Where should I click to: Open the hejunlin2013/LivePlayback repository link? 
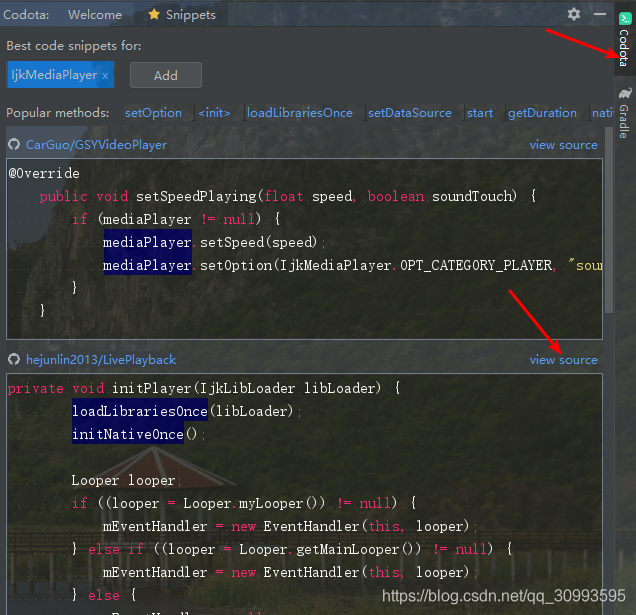[101, 360]
